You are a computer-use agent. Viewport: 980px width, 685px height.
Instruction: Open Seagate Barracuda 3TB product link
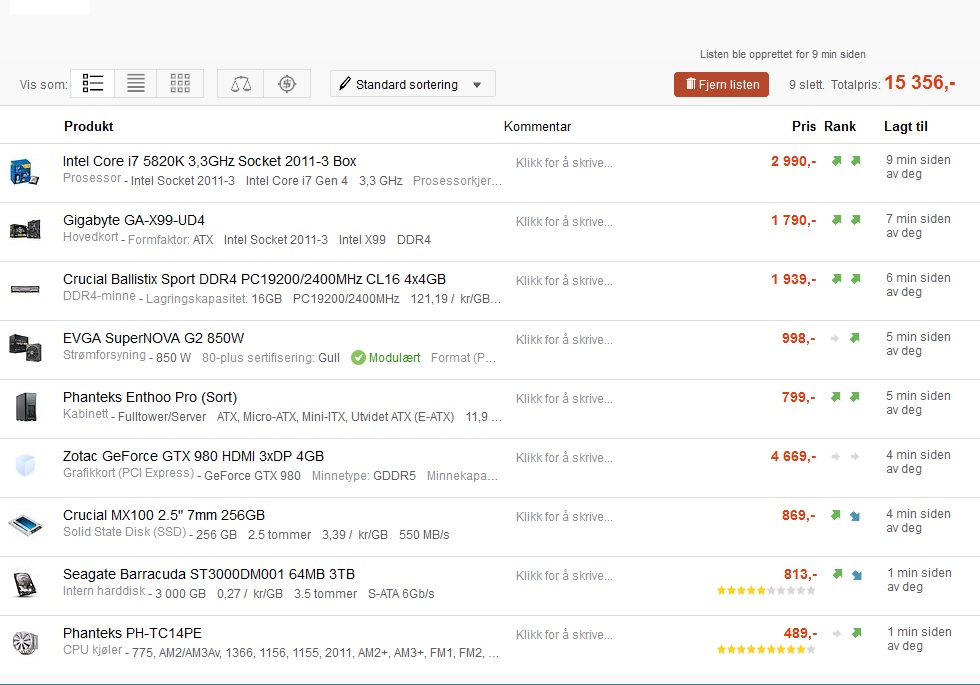click(x=209, y=574)
